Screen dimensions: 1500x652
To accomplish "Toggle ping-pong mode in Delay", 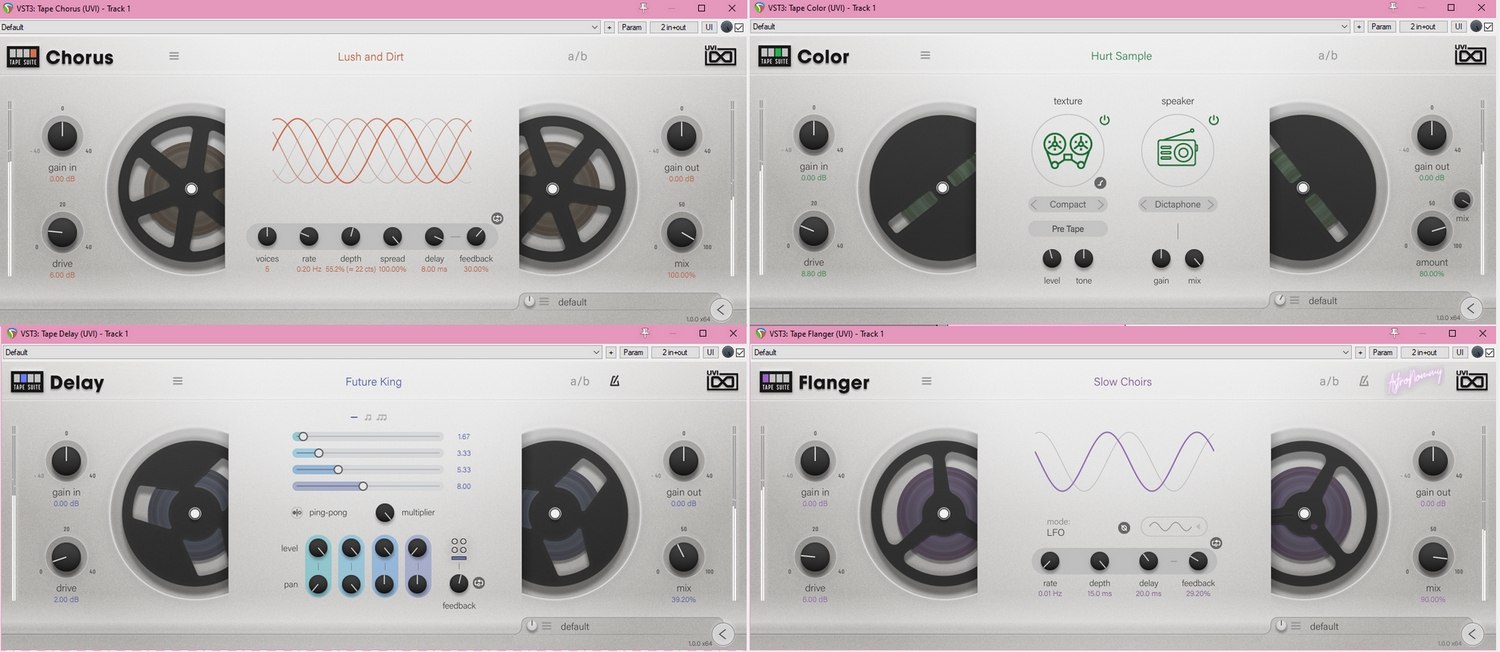I will 297,512.
